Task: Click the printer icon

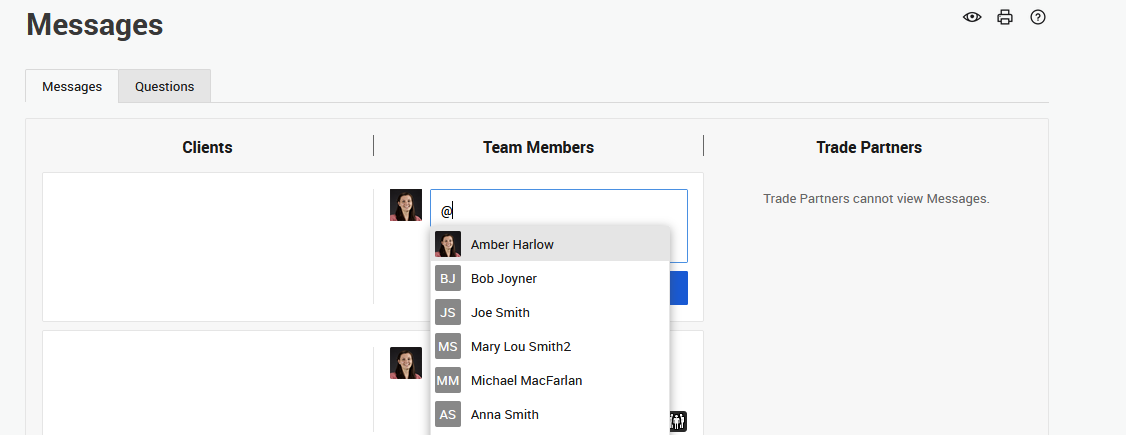Action: click(x=1005, y=17)
